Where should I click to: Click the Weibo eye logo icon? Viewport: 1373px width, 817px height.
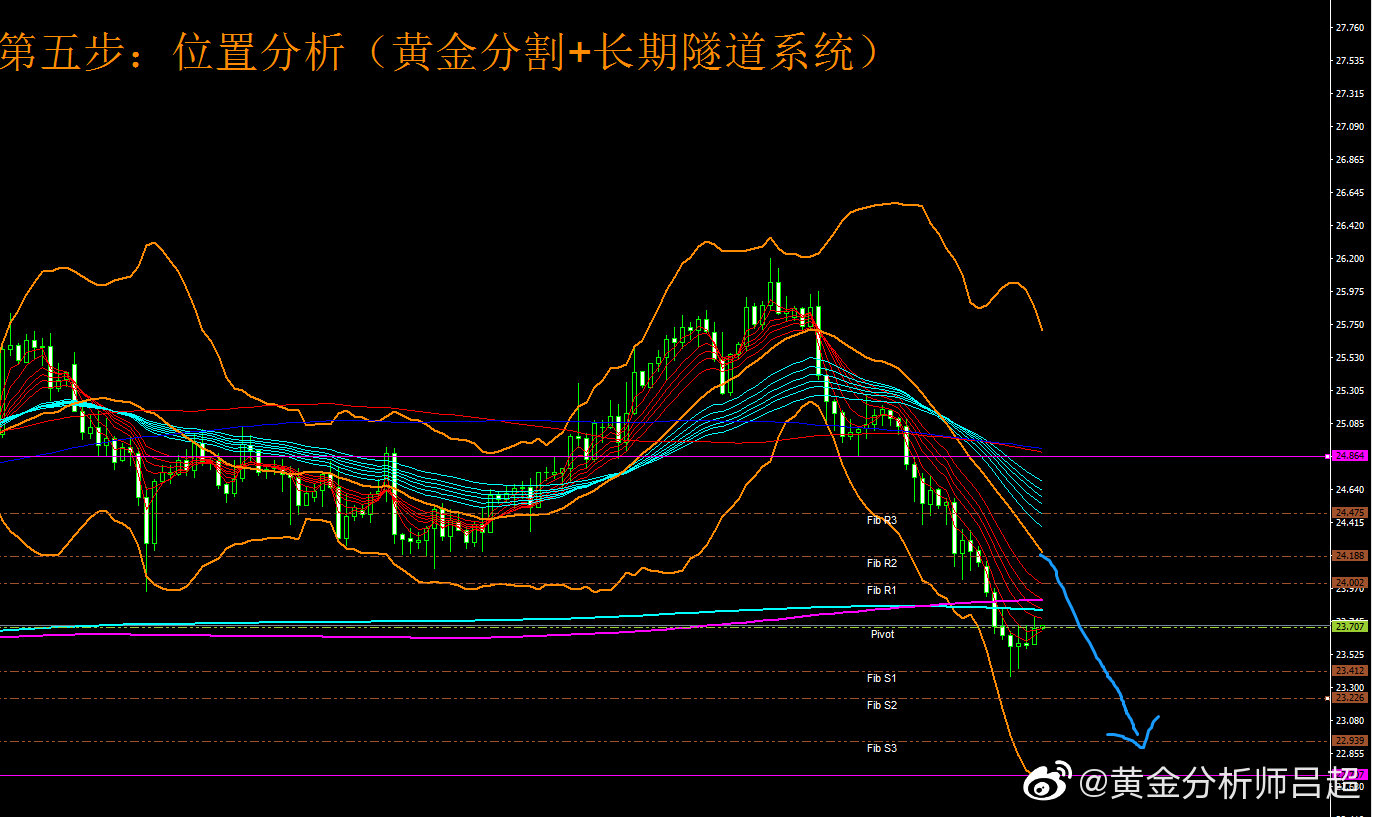pos(1049,781)
